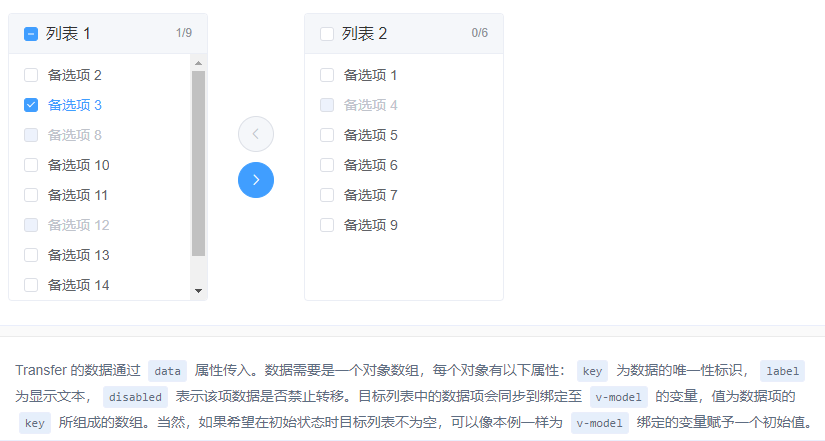The width and height of the screenshot is (825, 441).
Task: Check the 备选项 6 checkbox
Action: pos(327,165)
